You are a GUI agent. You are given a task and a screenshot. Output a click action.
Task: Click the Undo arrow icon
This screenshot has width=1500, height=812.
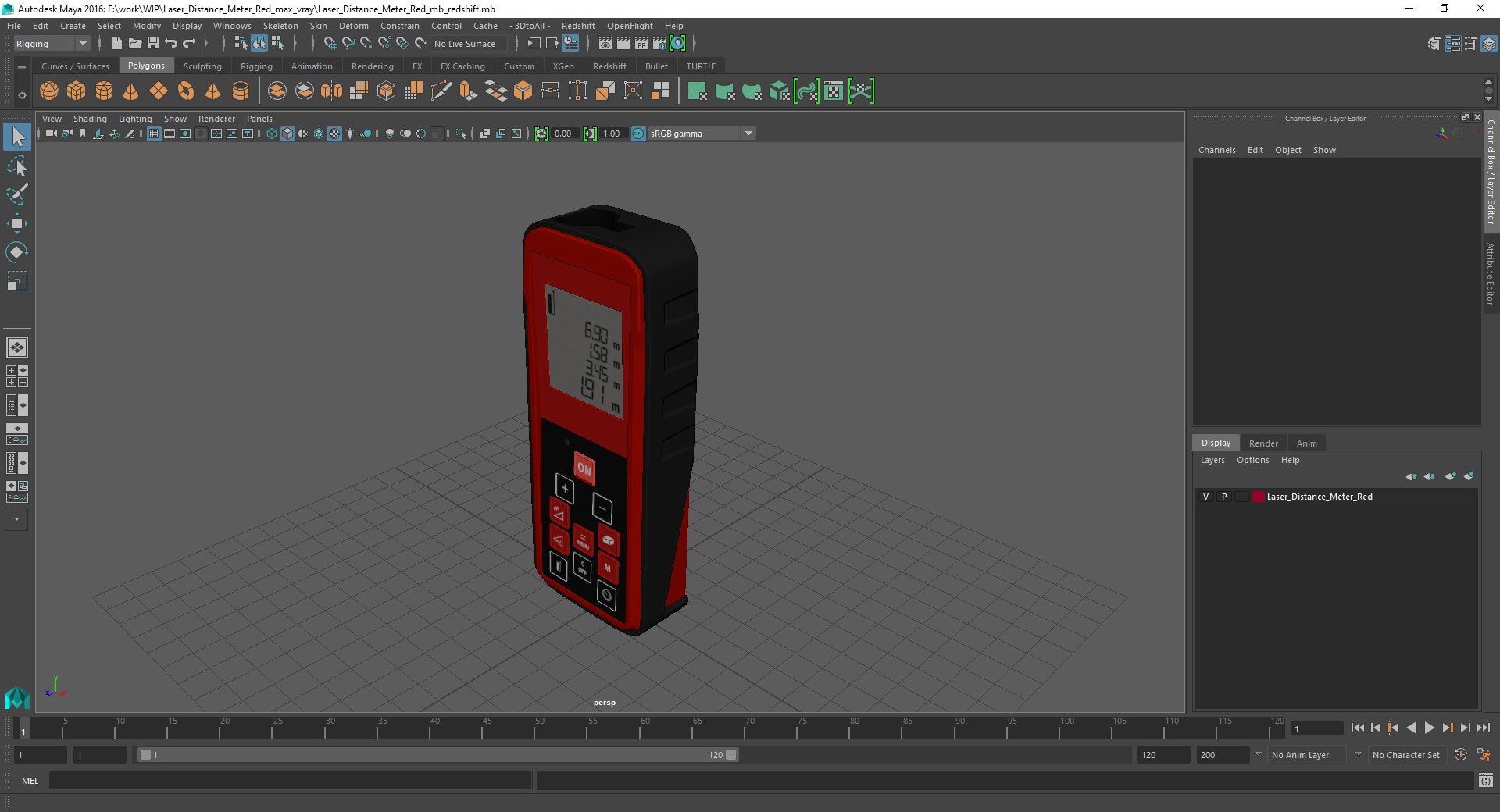click(x=170, y=44)
